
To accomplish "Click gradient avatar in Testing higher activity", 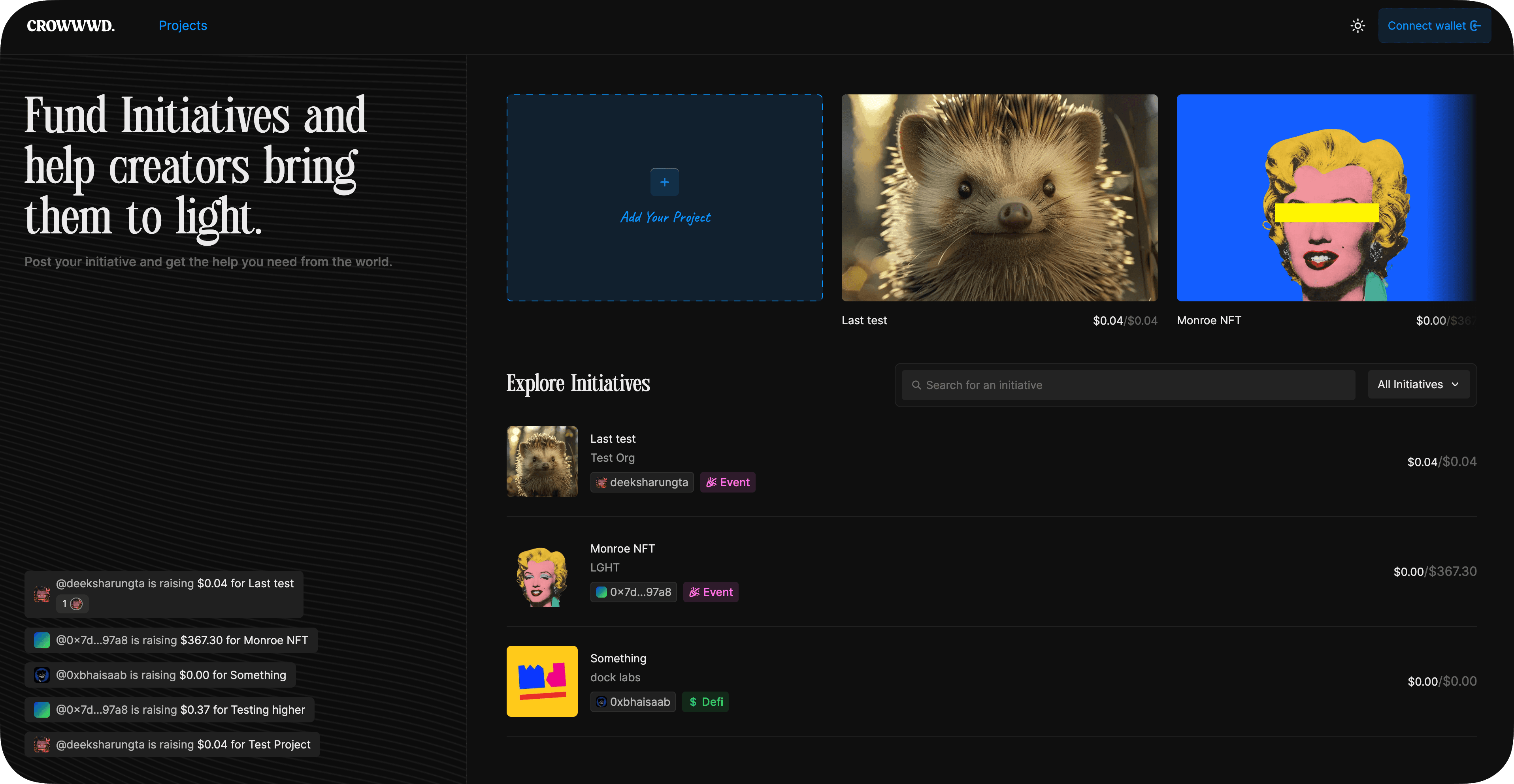I will (x=42, y=710).
